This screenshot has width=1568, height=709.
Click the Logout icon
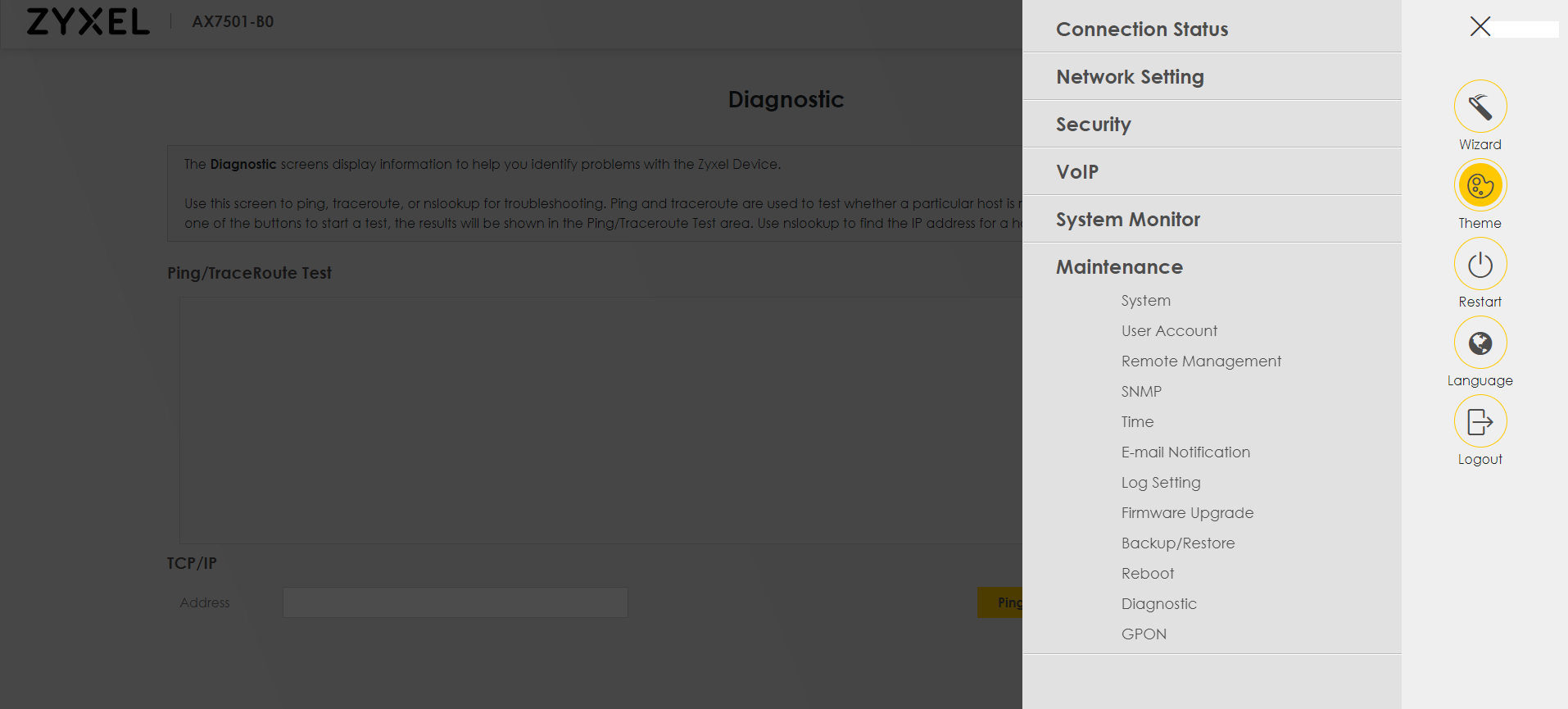[x=1480, y=421]
